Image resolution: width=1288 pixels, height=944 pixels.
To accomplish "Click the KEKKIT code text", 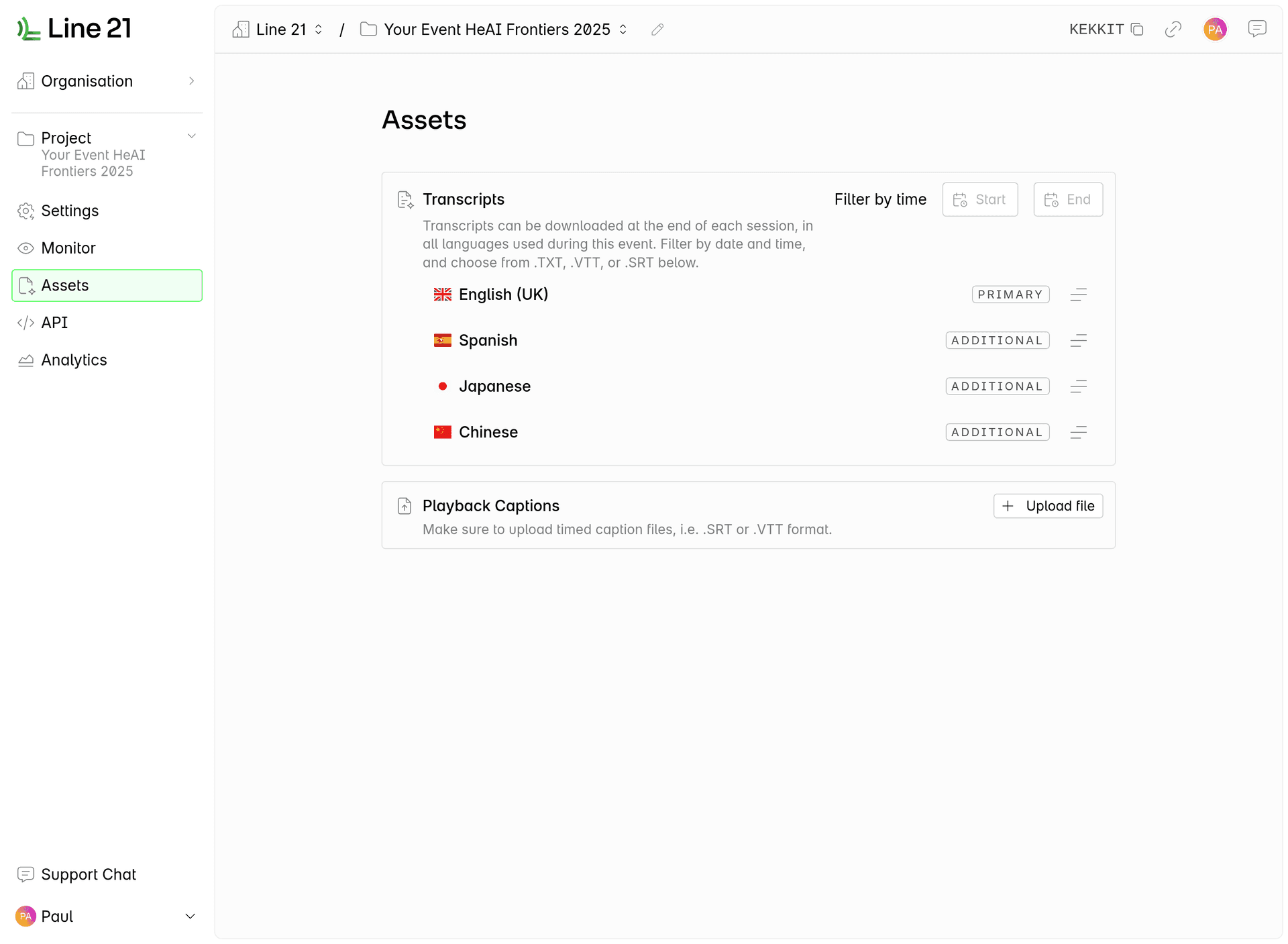I will tap(1096, 30).
